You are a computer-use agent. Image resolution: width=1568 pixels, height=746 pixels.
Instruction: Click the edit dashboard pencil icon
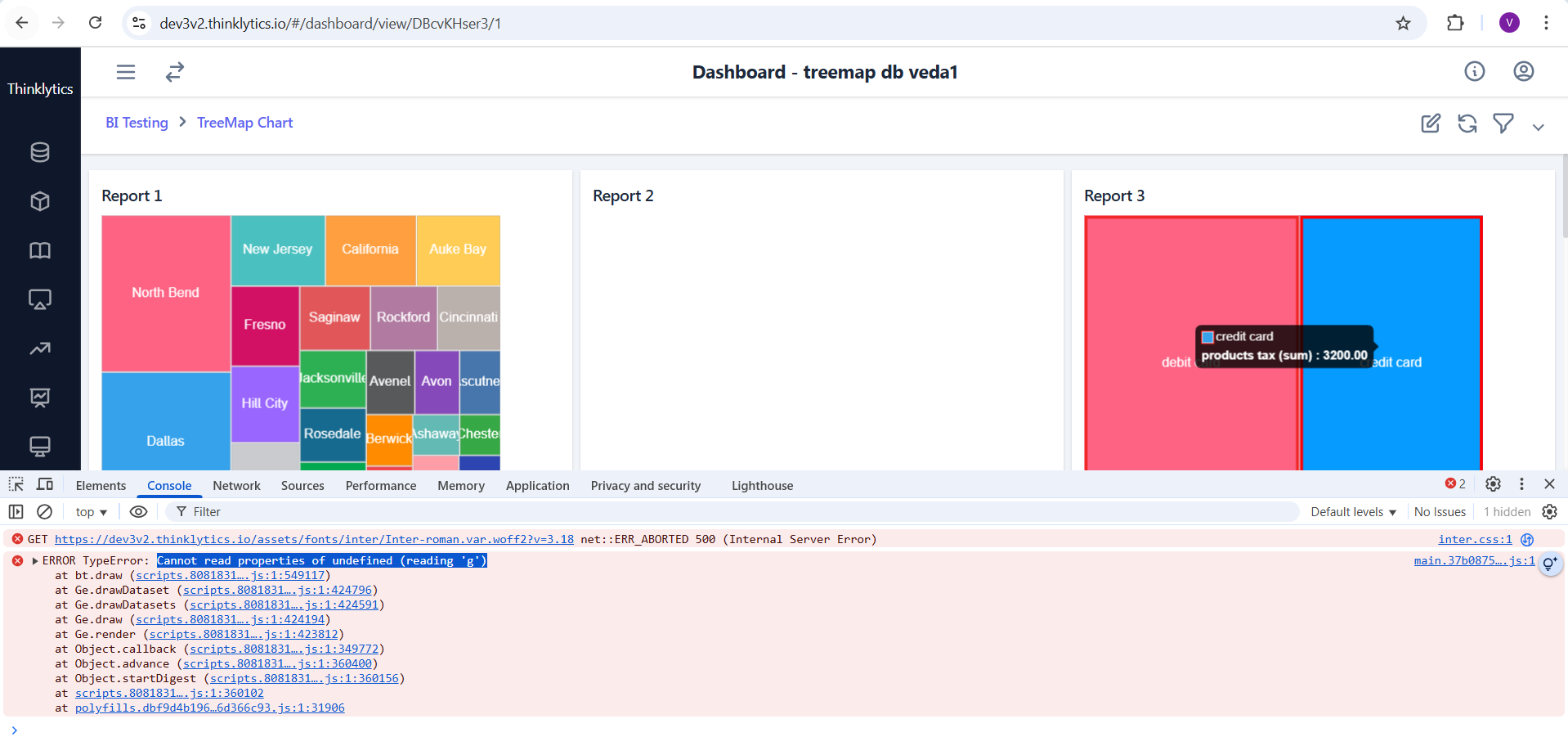pos(1430,124)
